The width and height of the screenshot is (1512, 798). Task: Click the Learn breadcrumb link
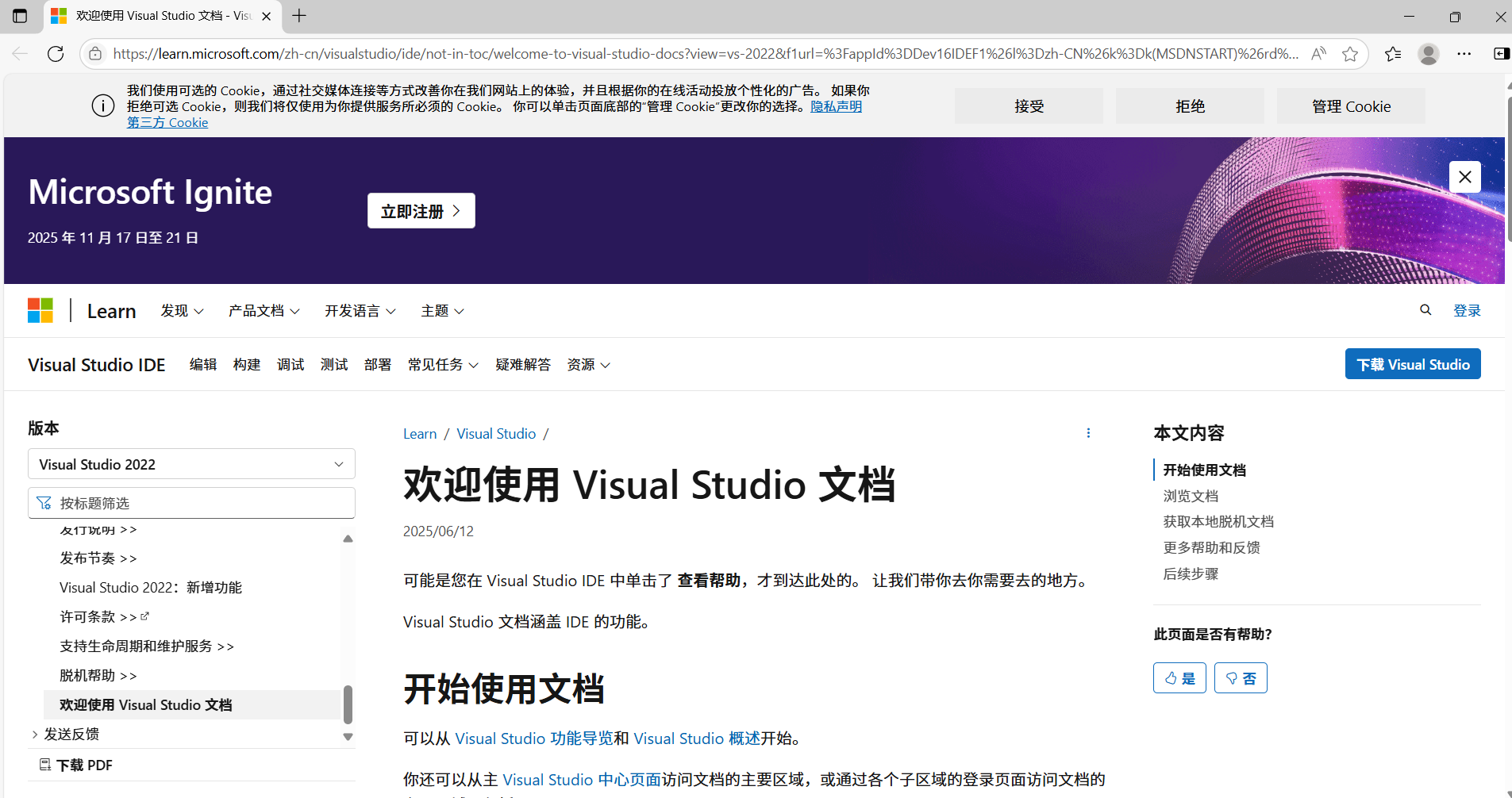pyautogui.click(x=420, y=434)
